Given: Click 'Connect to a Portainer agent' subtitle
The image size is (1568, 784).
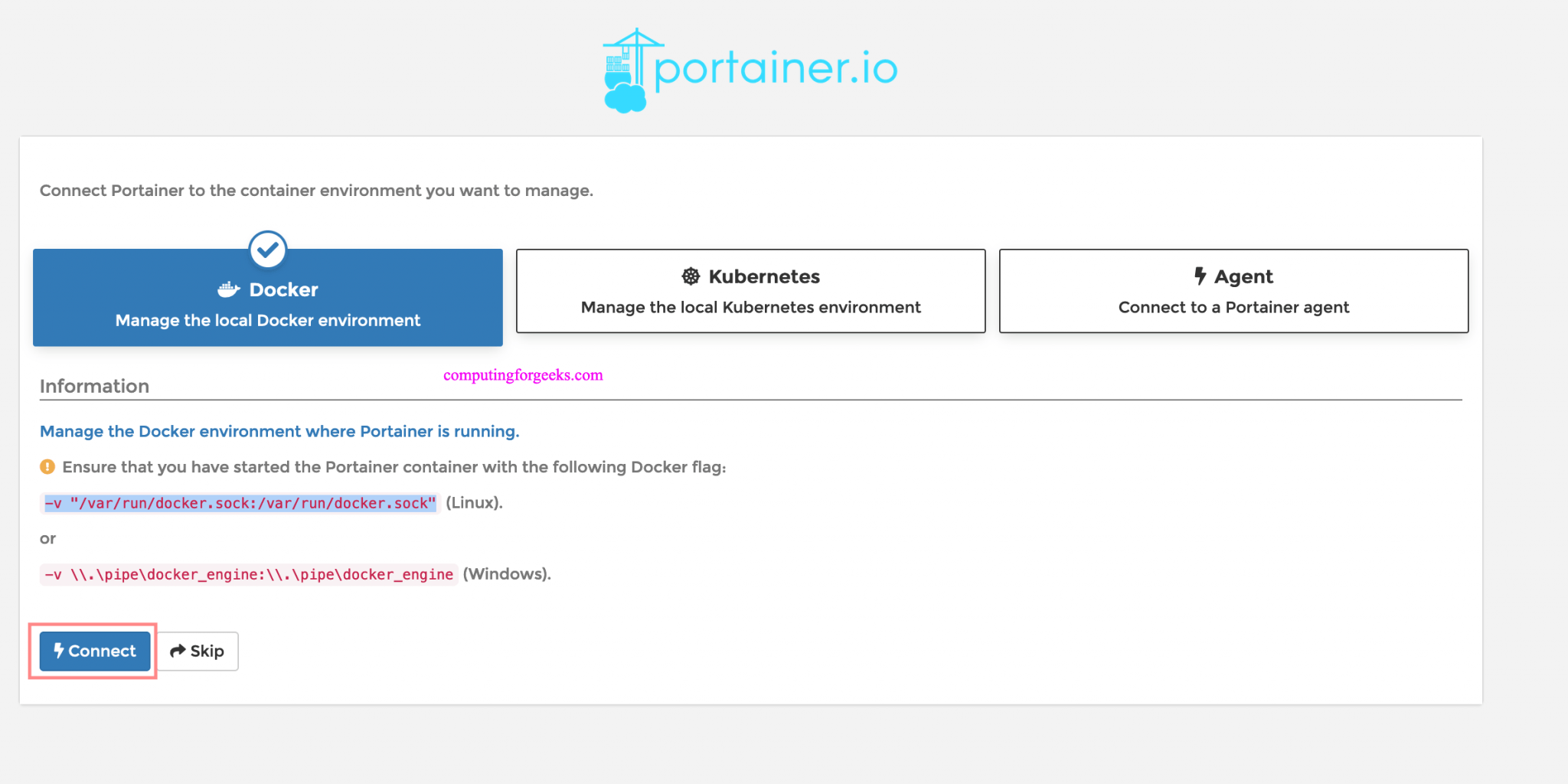Looking at the screenshot, I should tap(1233, 307).
